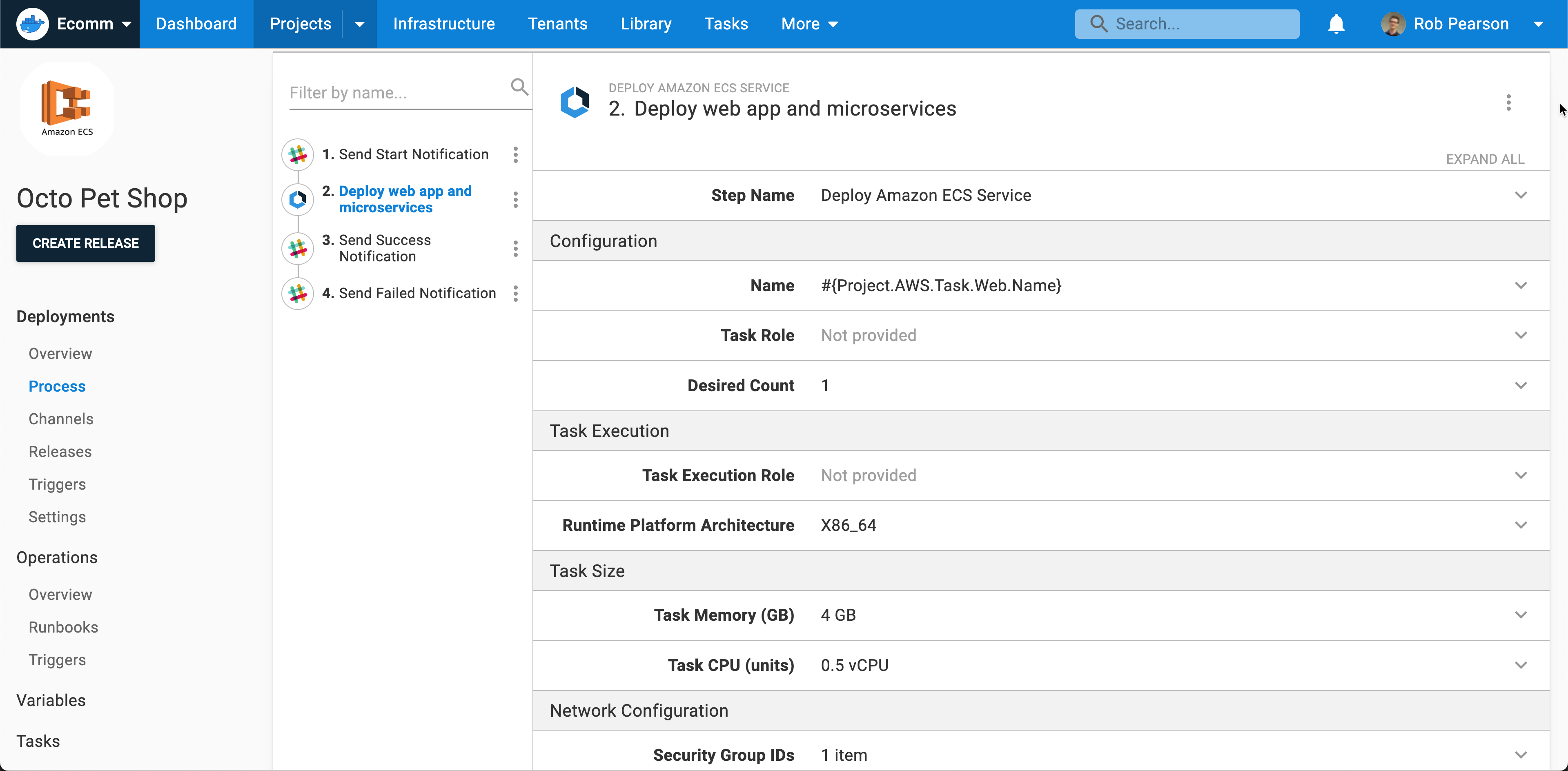Open the Projects dropdown arrow
This screenshot has height=771, width=1568.
359,24
